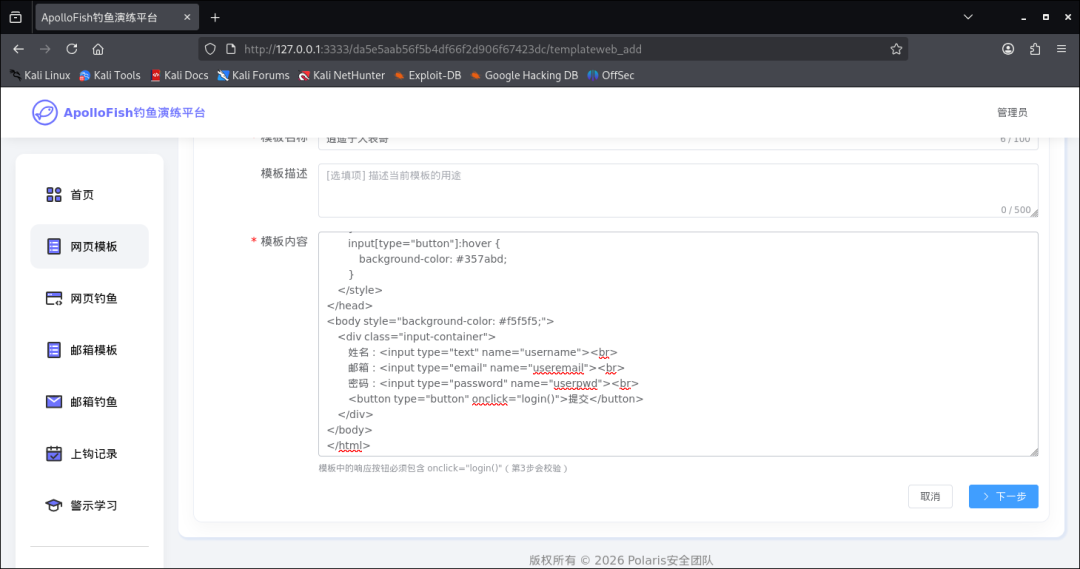Click the ApolloFish fish logo icon

45,112
